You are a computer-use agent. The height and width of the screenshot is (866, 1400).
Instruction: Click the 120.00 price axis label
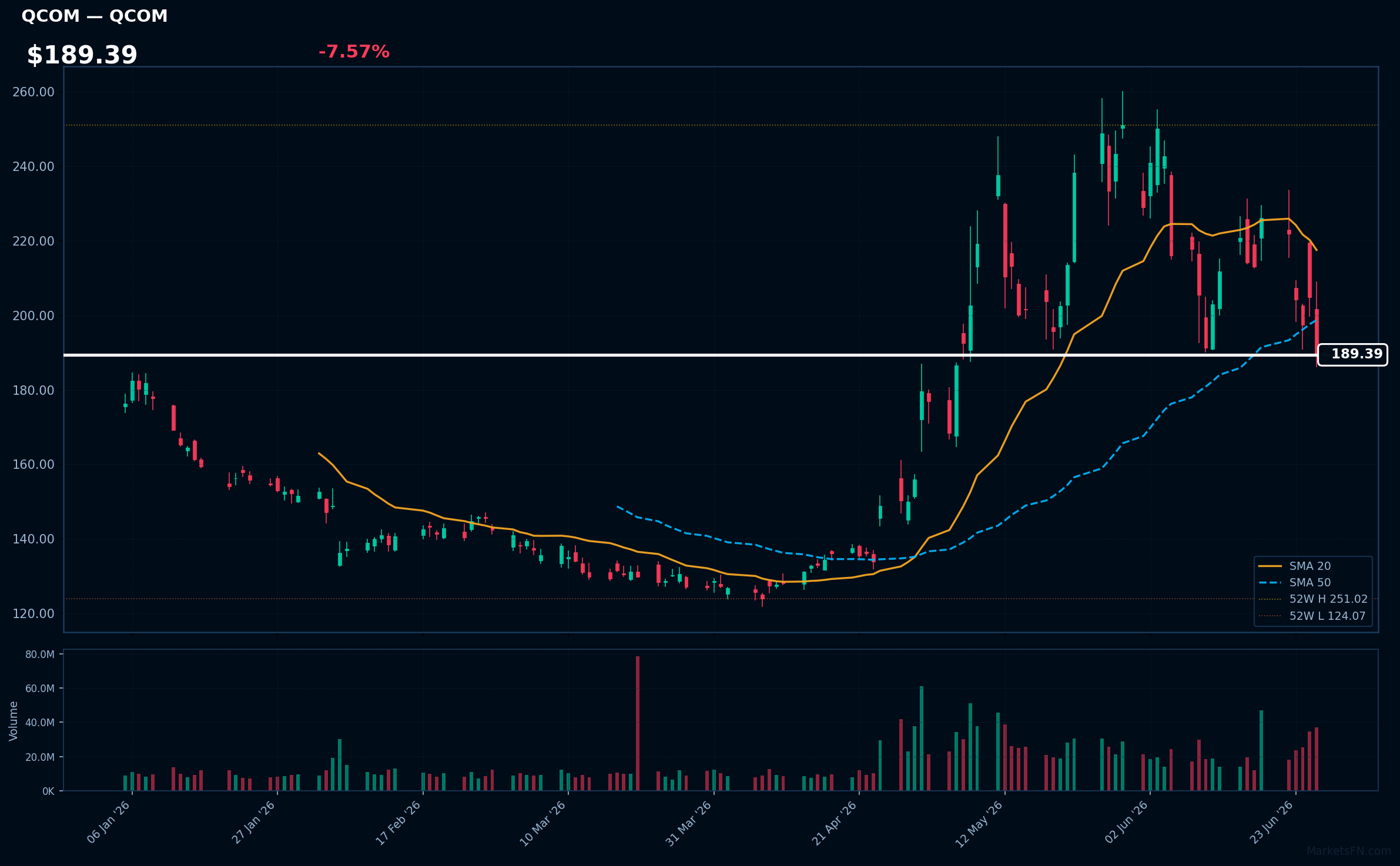coord(34,614)
